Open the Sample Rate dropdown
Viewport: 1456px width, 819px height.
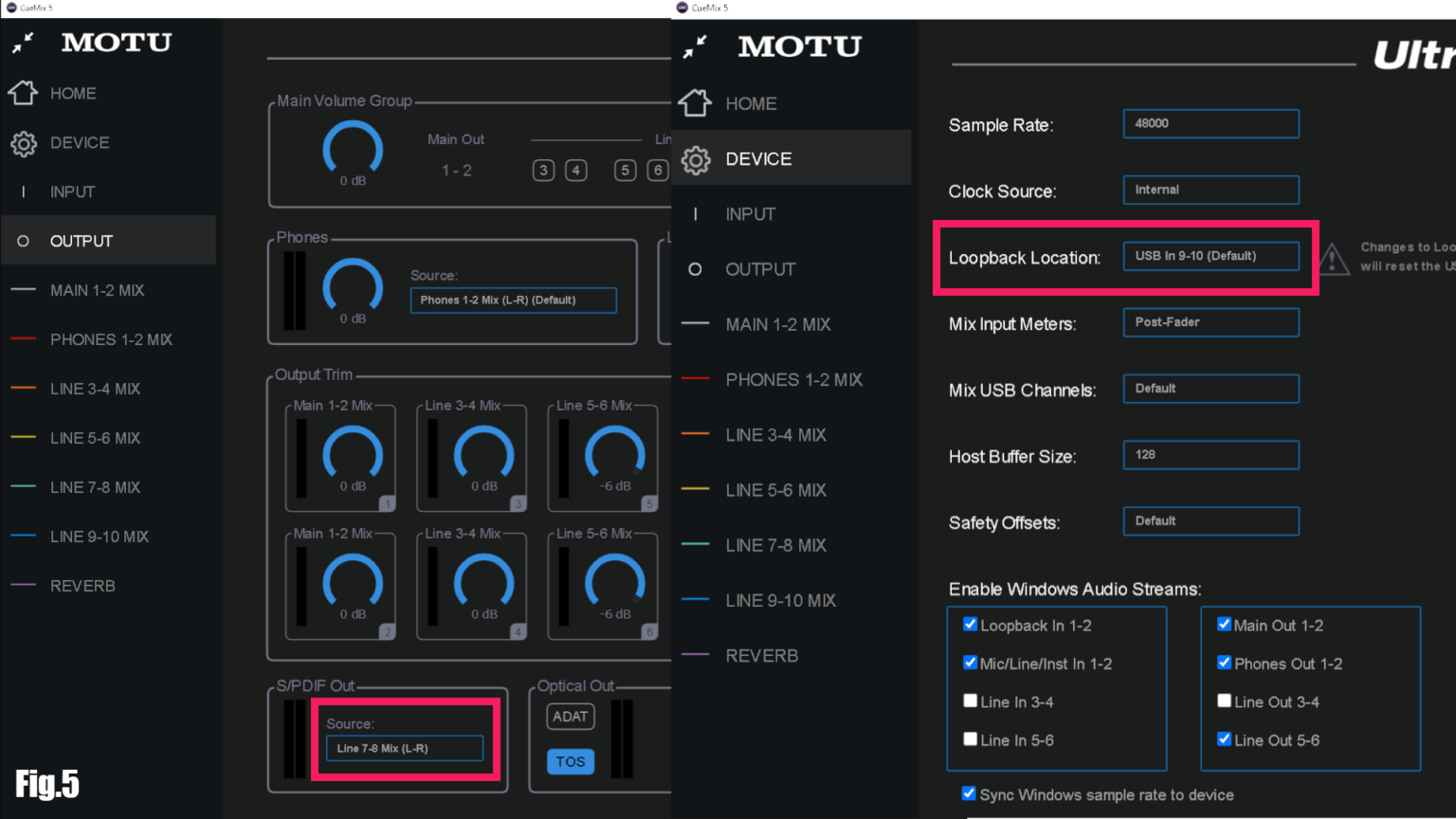pyautogui.click(x=1210, y=123)
